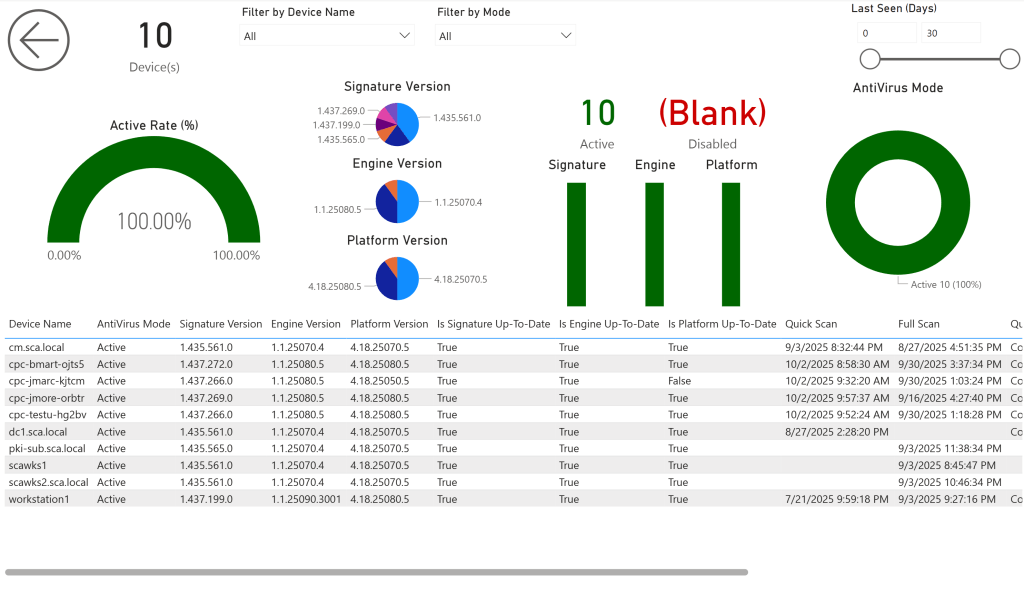Click the table's horizontal scrollbar
This screenshot has width=1024, height=604.
click(x=376, y=573)
